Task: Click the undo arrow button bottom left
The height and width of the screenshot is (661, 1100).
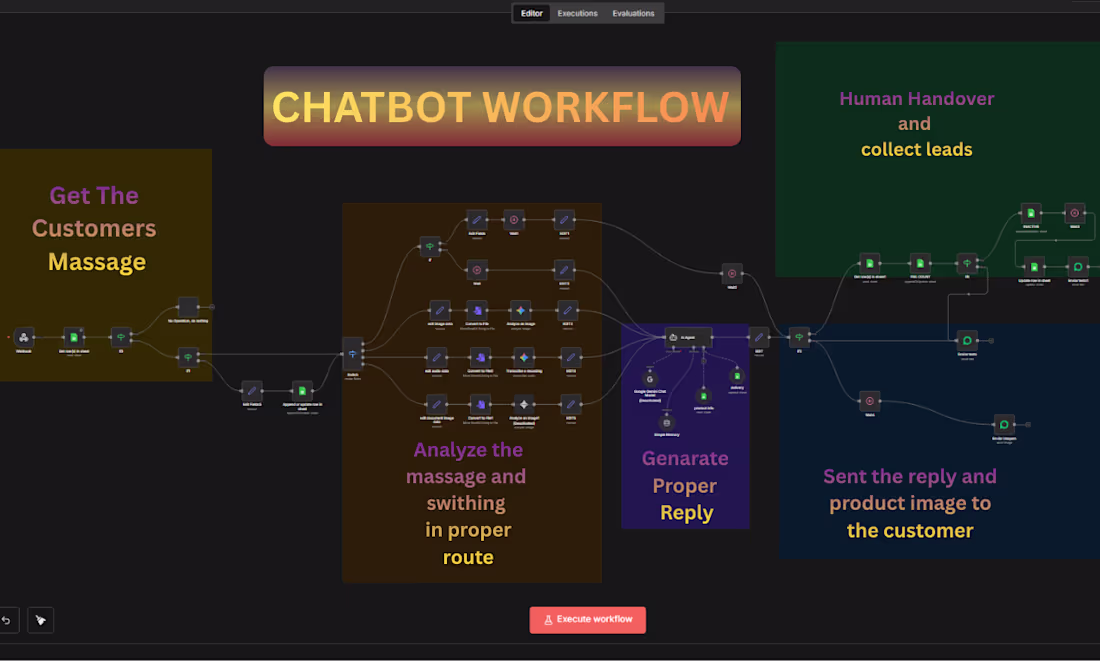Action: (x=6, y=620)
